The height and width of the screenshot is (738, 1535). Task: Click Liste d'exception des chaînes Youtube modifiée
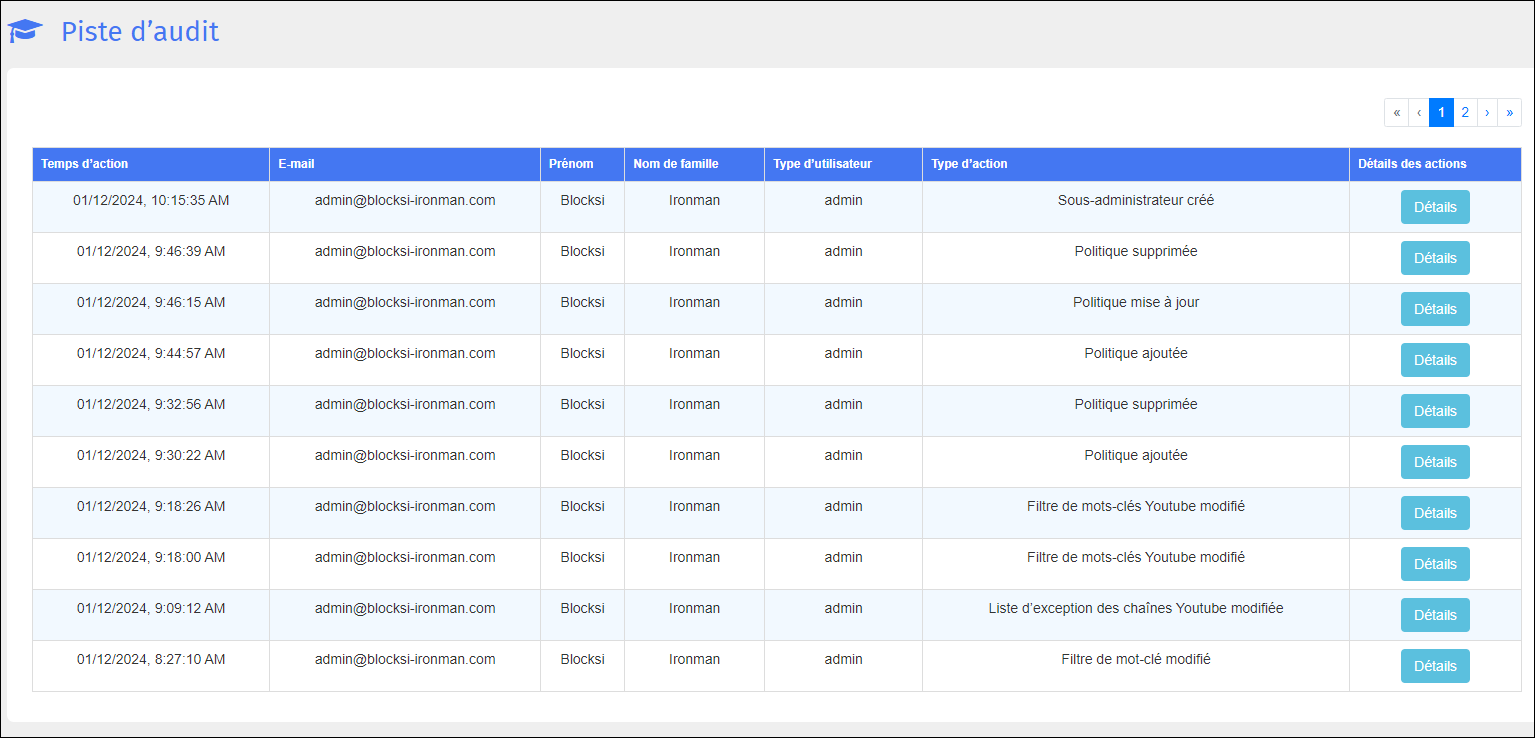coord(1136,608)
